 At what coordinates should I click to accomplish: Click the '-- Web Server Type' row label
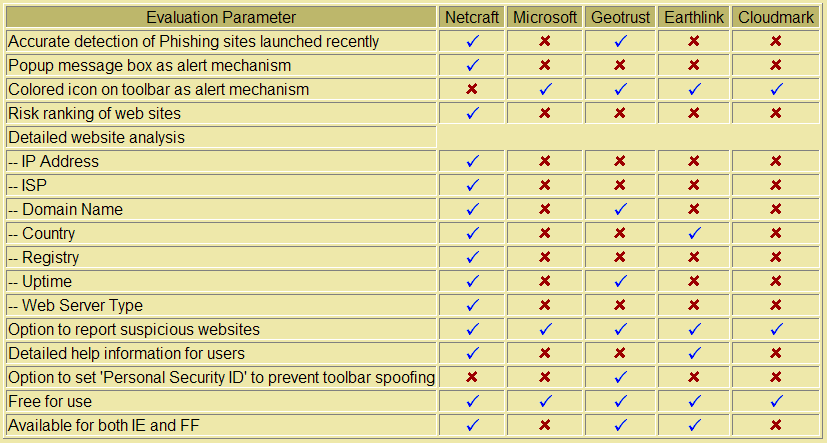click(75, 305)
